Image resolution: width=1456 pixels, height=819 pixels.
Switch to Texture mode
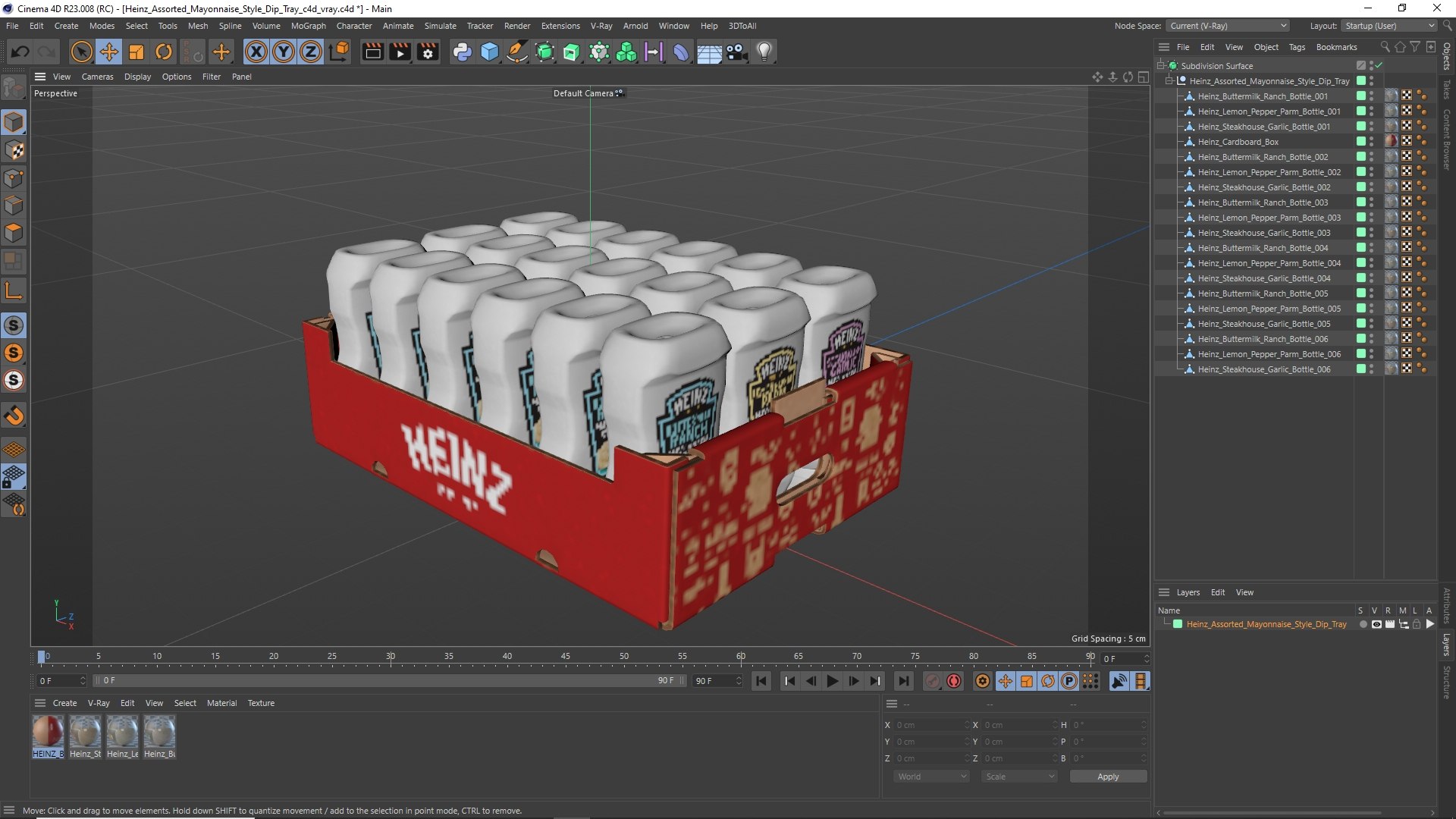(x=14, y=150)
